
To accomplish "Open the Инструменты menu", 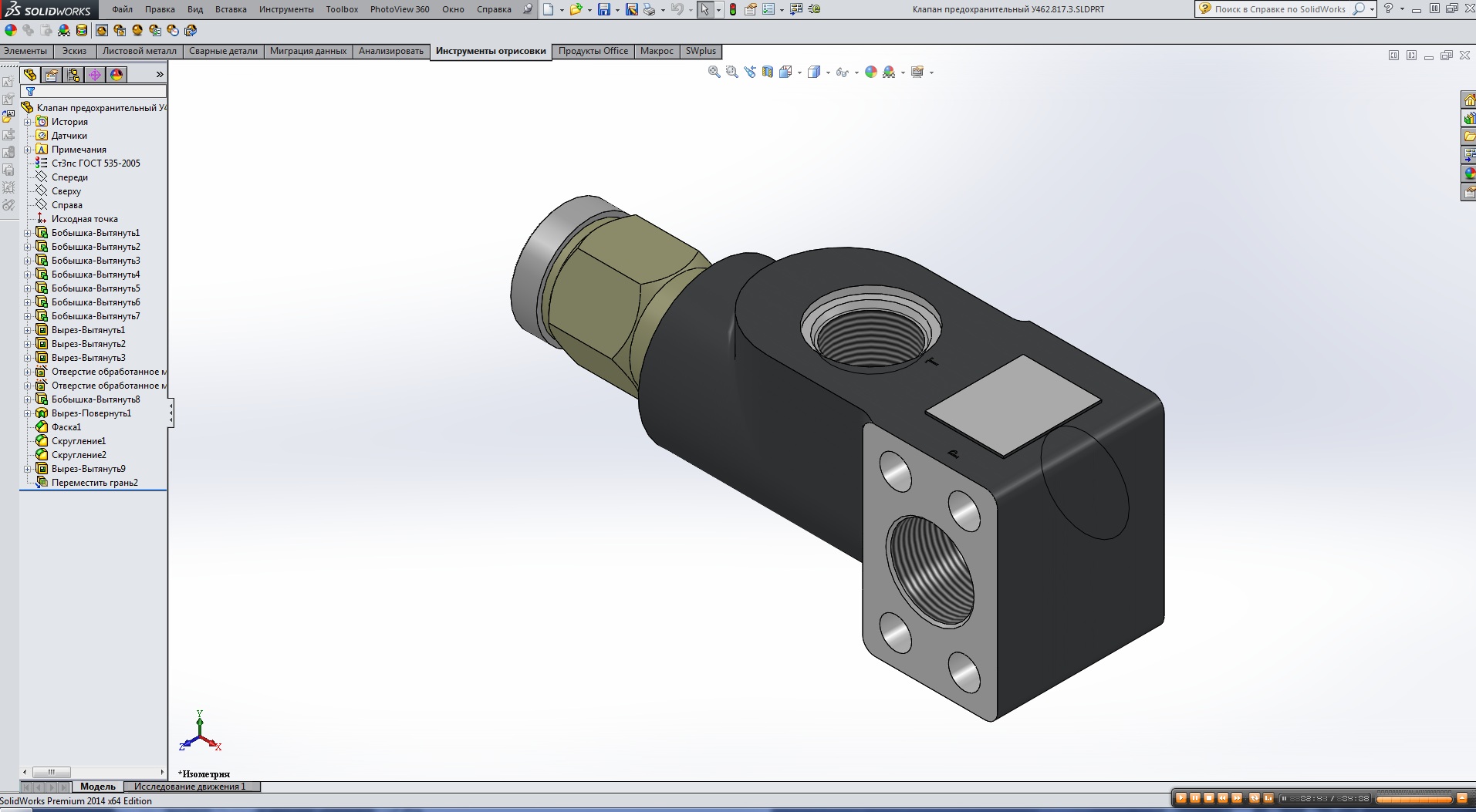I will coord(286,9).
